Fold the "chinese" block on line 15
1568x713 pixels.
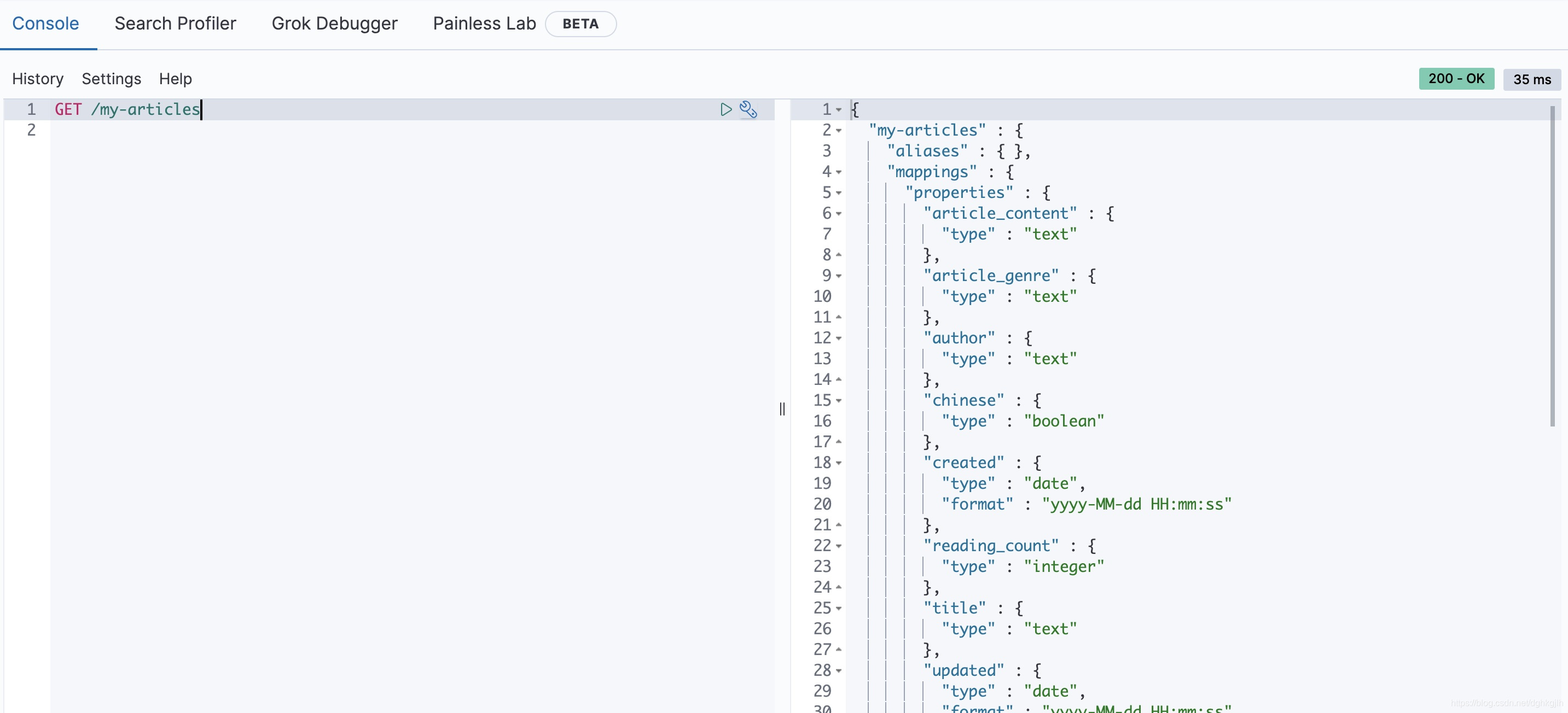click(839, 401)
